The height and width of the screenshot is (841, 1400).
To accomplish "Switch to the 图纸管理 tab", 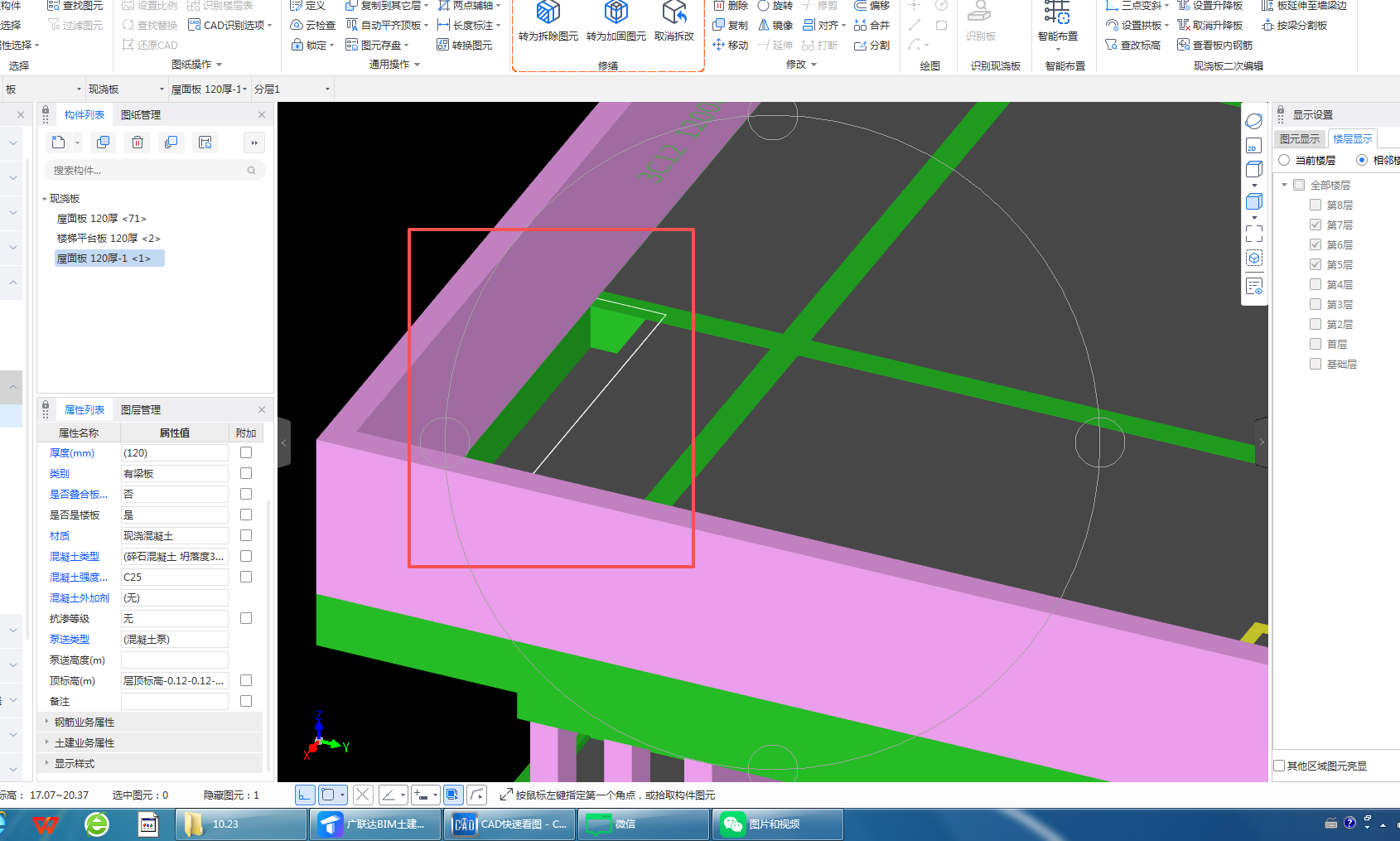I will [x=141, y=115].
